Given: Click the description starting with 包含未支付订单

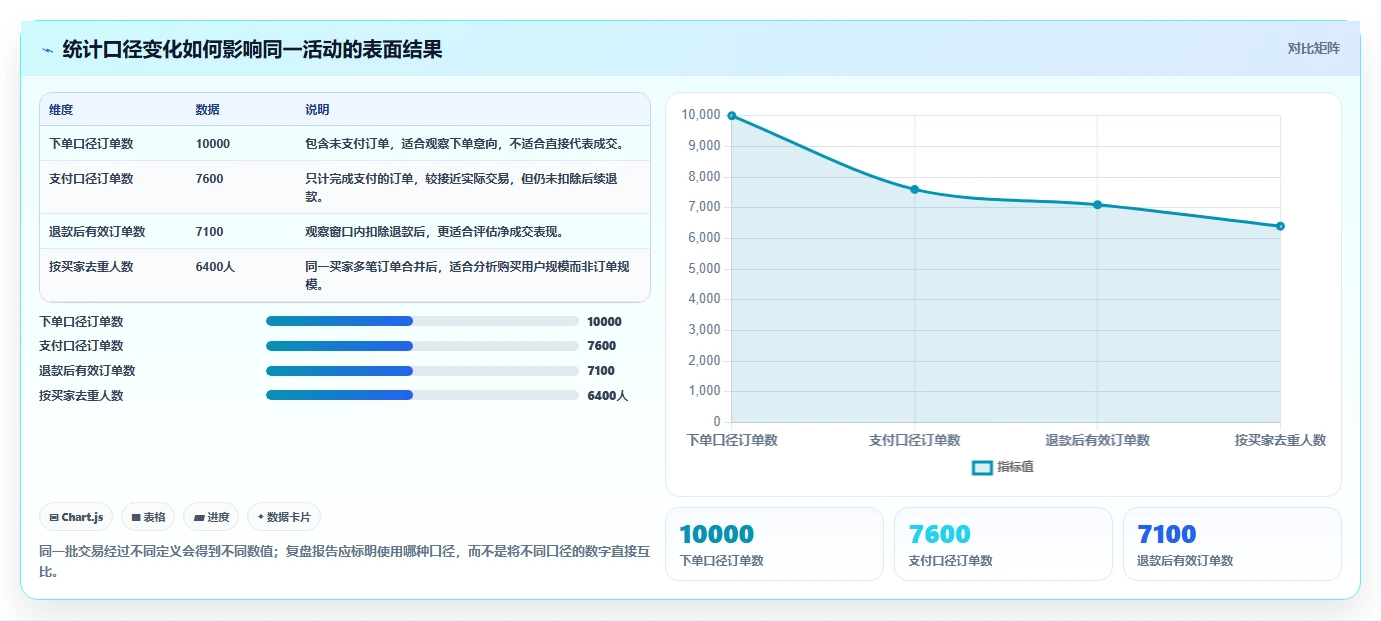Looking at the screenshot, I should coord(465,144).
